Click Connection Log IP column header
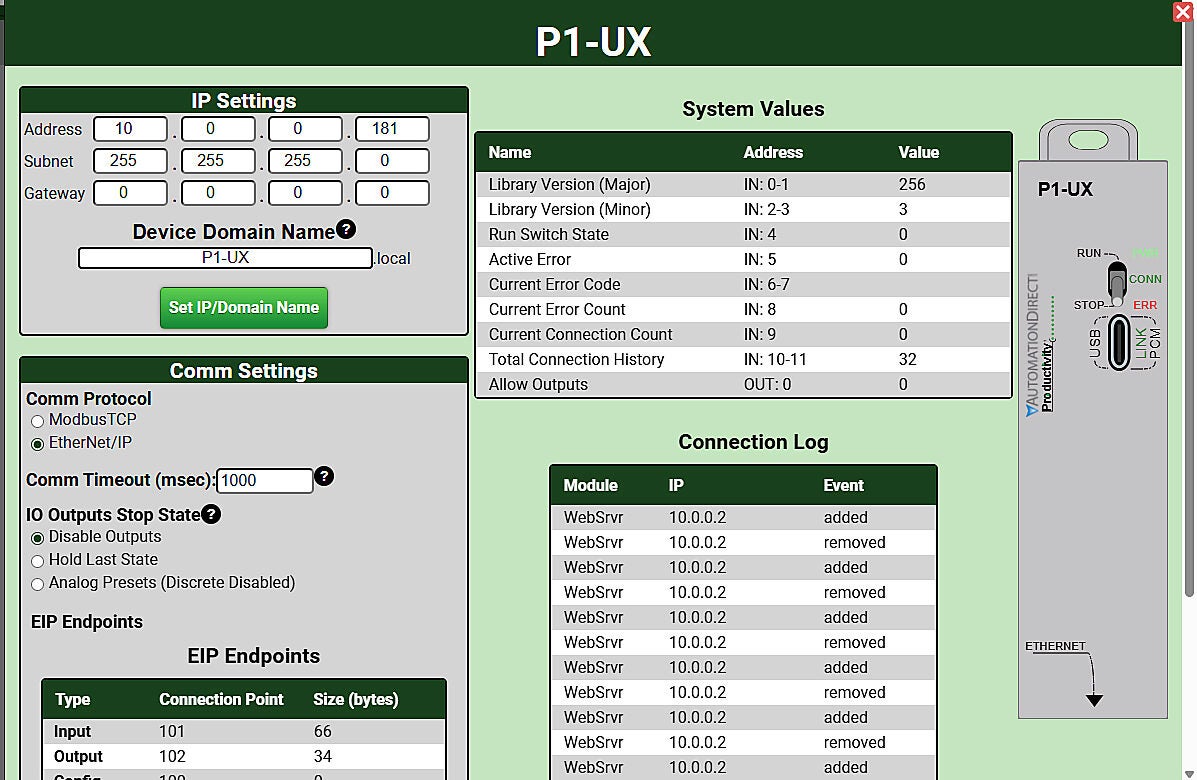This screenshot has height=780, width=1197. tap(676, 485)
